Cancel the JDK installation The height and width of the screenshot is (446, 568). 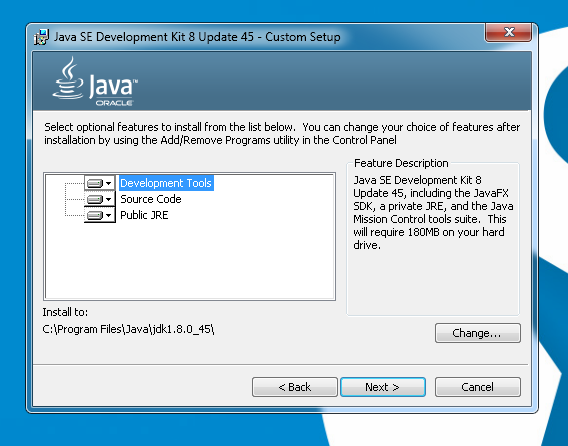pyautogui.click(x=477, y=387)
